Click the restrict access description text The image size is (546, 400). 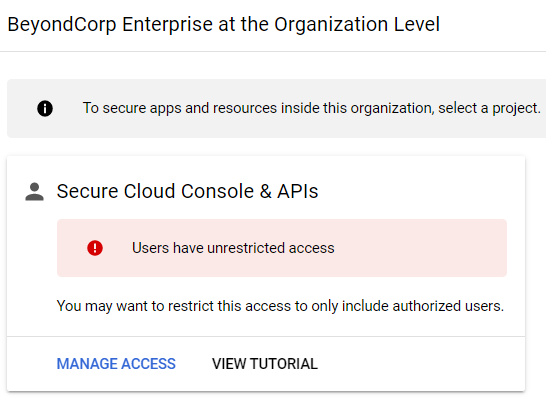tap(280, 306)
